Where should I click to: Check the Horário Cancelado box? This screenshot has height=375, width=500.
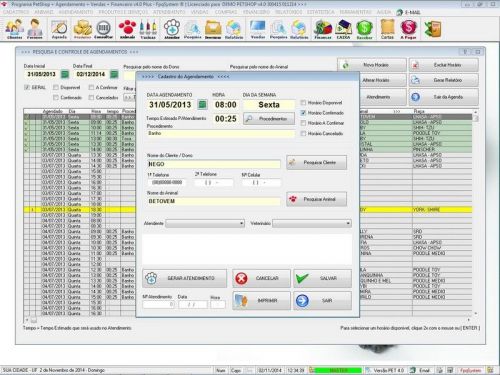[303, 133]
